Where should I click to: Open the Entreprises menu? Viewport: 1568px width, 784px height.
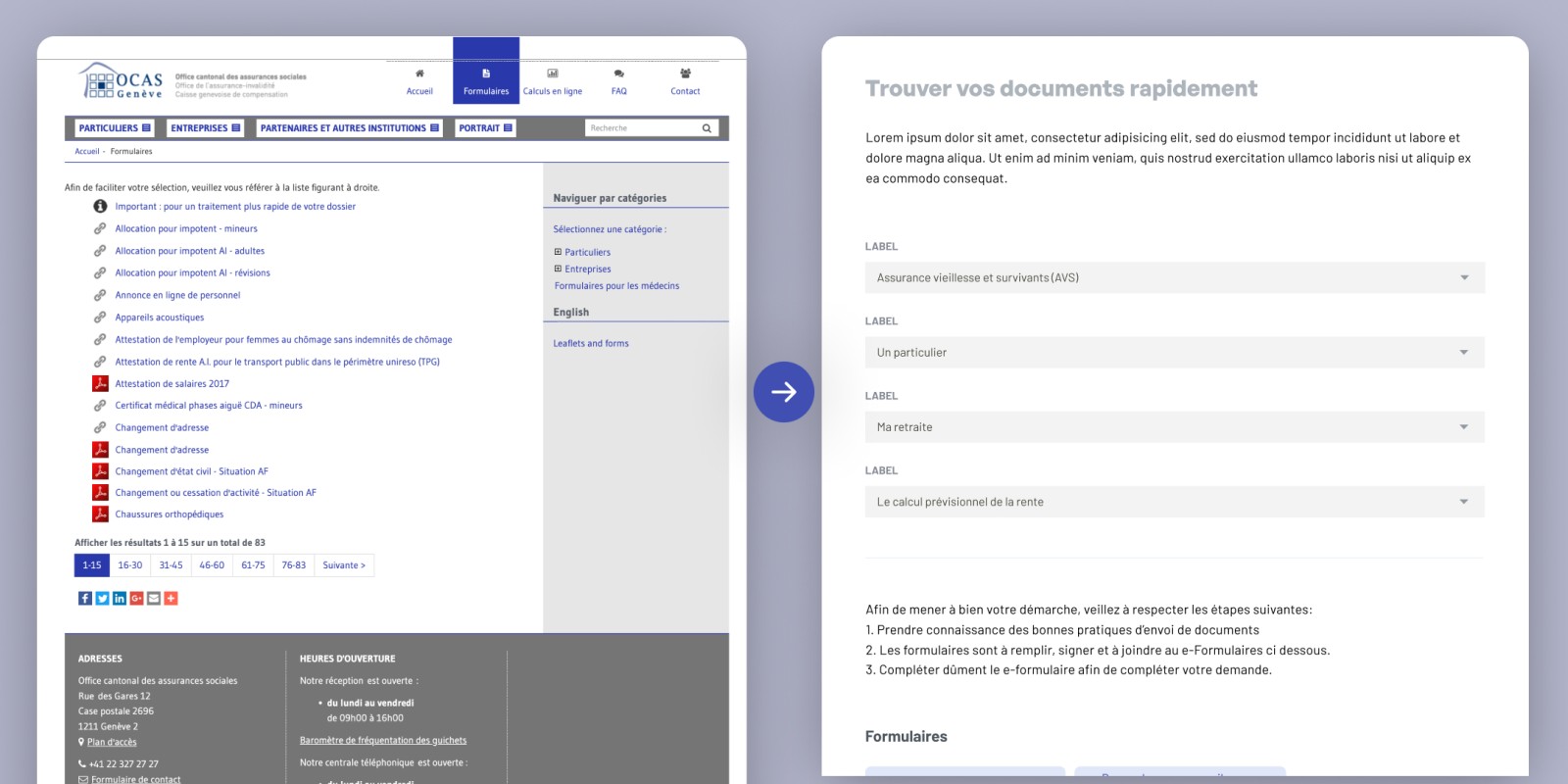coord(206,128)
